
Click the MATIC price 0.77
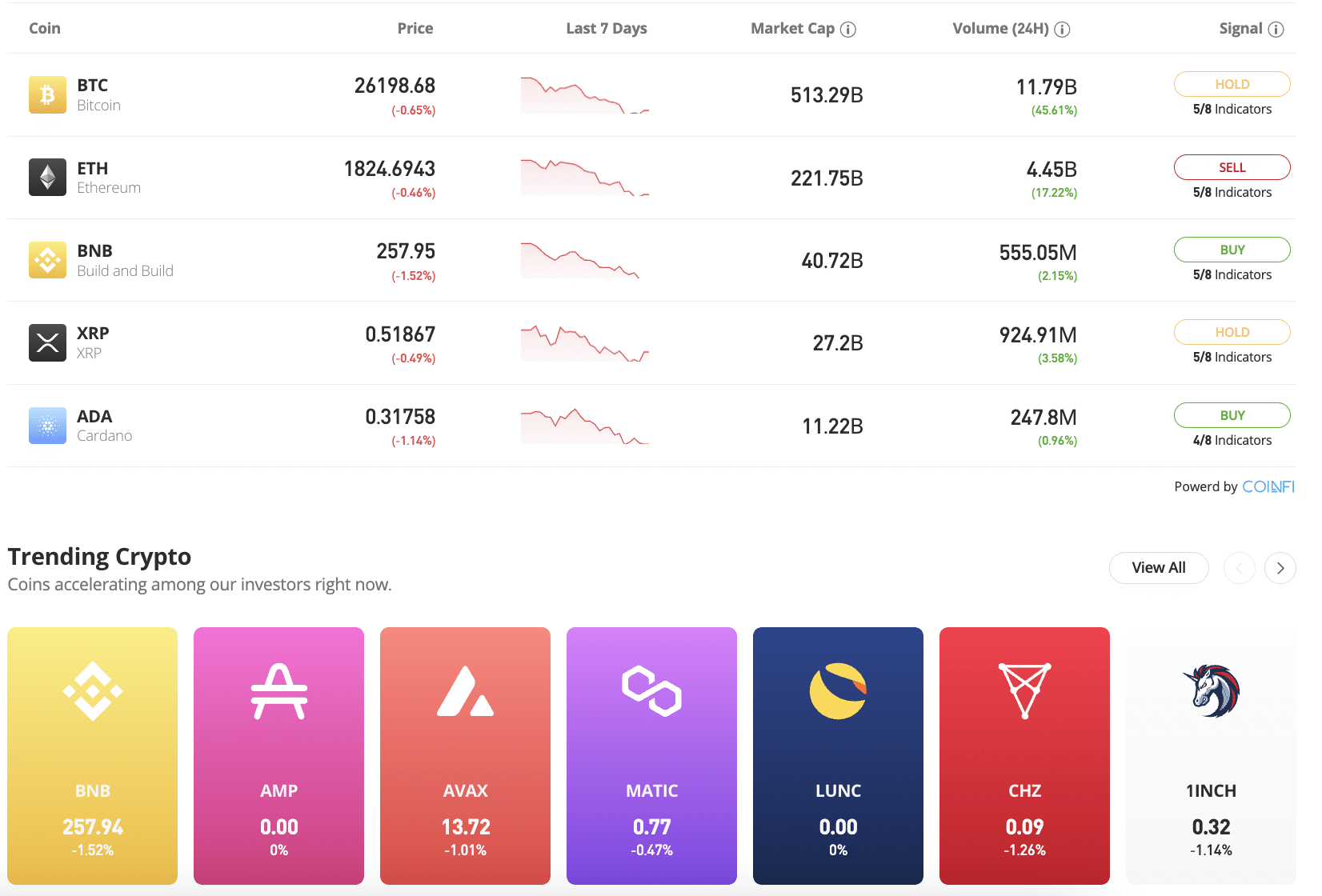pyautogui.click(x=652, y=827)
